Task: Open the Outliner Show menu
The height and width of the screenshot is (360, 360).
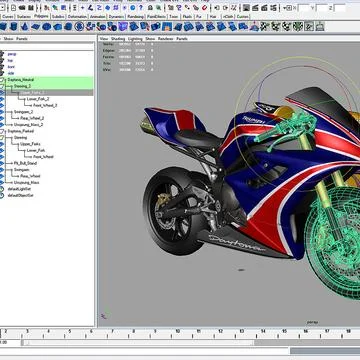Action: (8, 39)
